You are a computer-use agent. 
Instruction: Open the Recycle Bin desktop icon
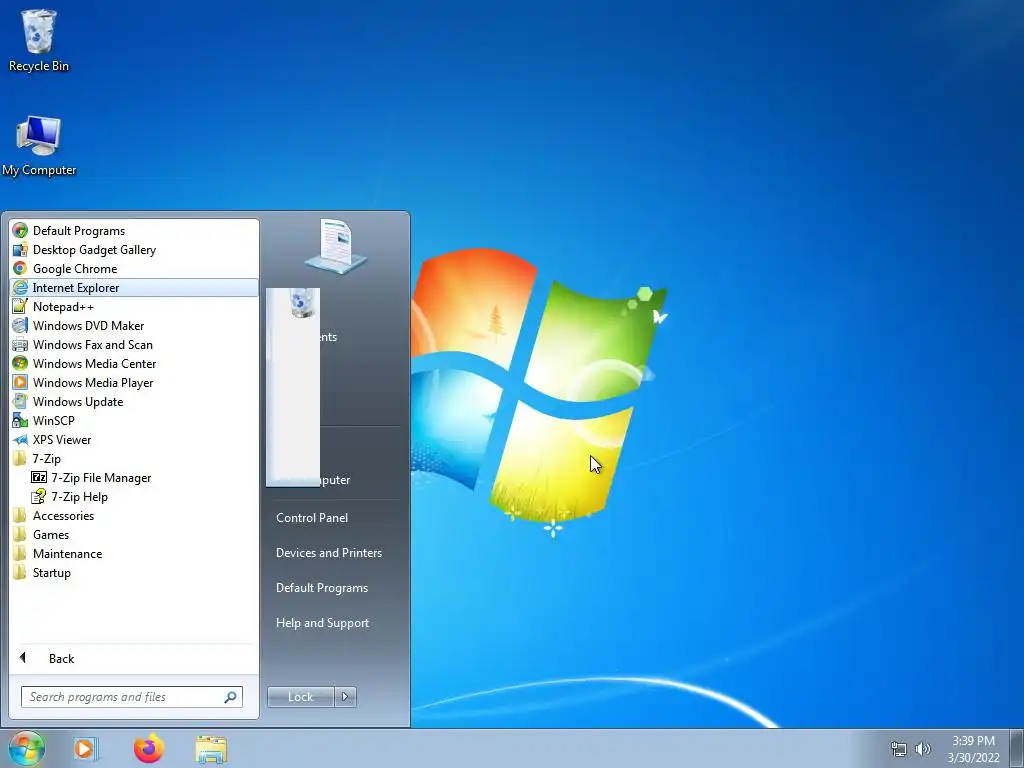(39, 40)
